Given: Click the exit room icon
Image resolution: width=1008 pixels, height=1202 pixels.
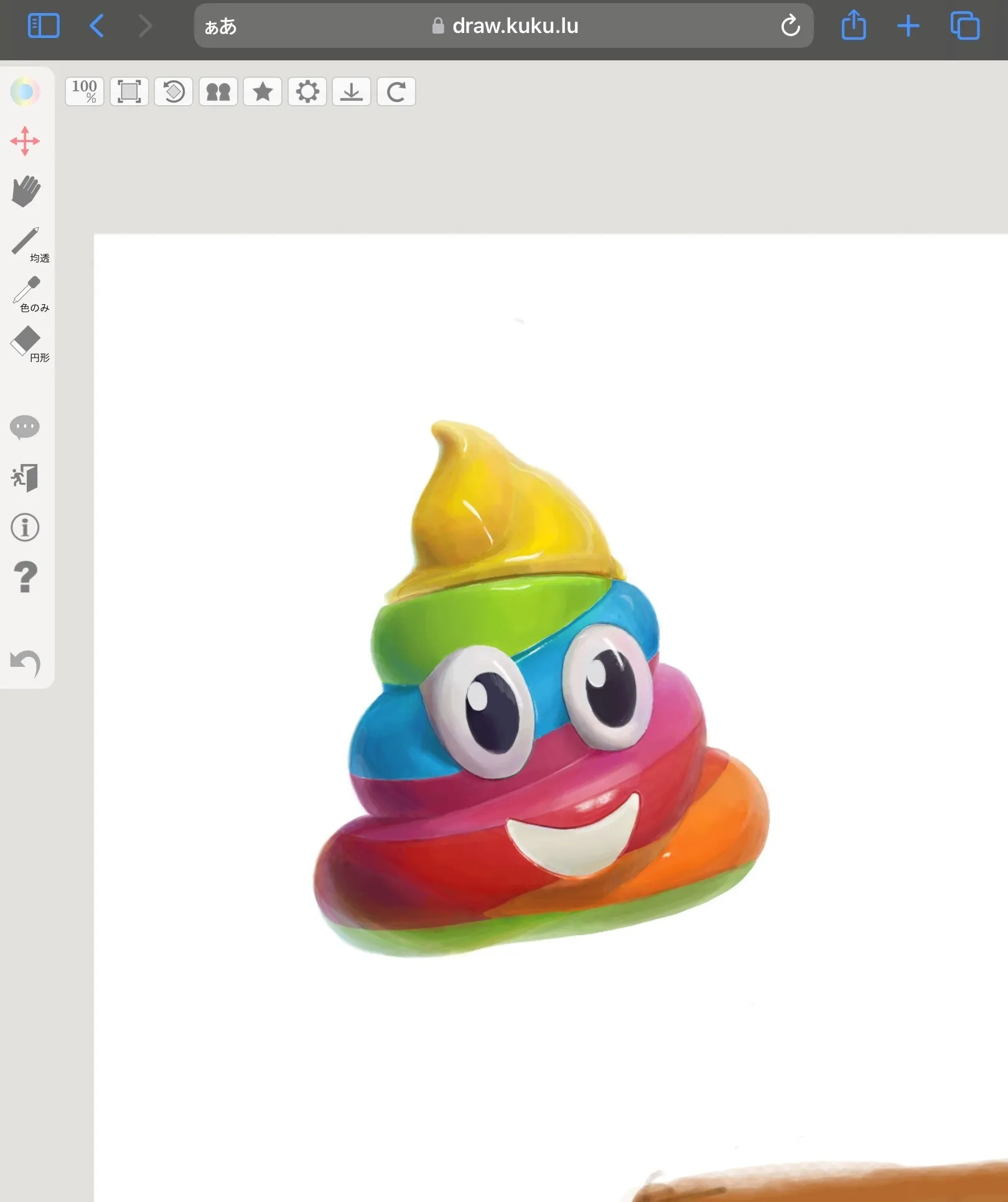Looking at the screenshot, I should (25, 478).
